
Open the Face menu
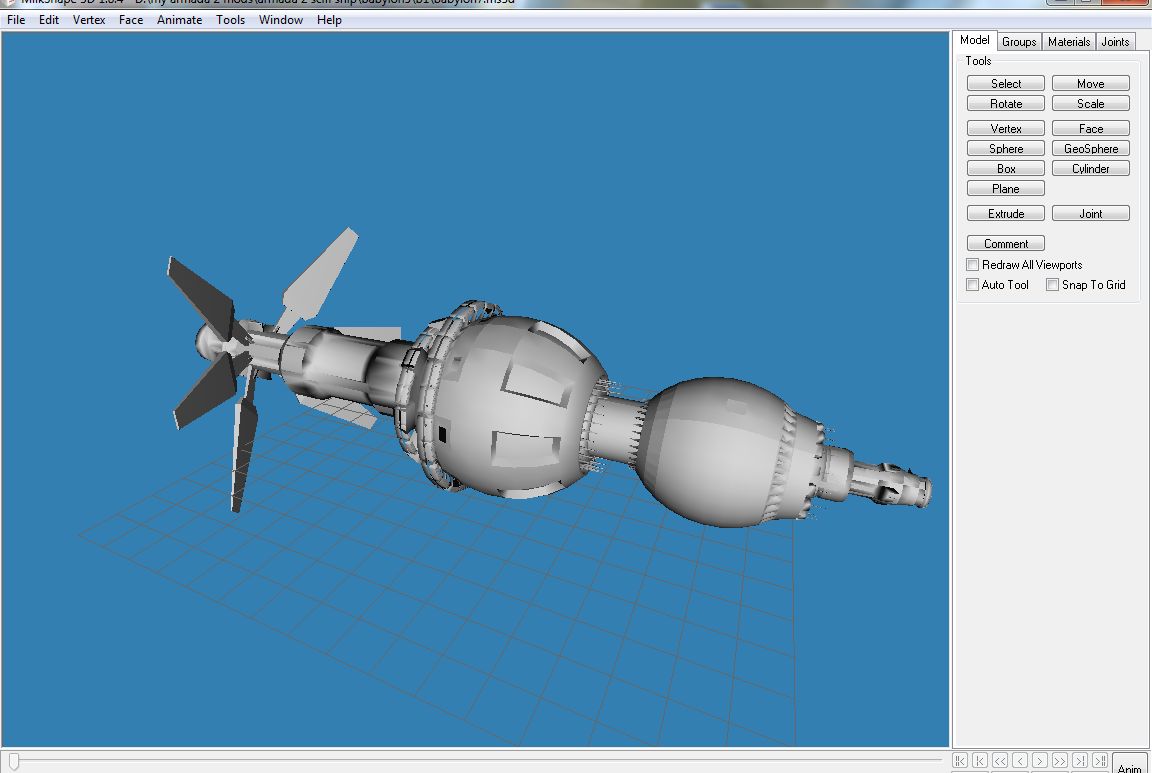click(x=131, y=20)
